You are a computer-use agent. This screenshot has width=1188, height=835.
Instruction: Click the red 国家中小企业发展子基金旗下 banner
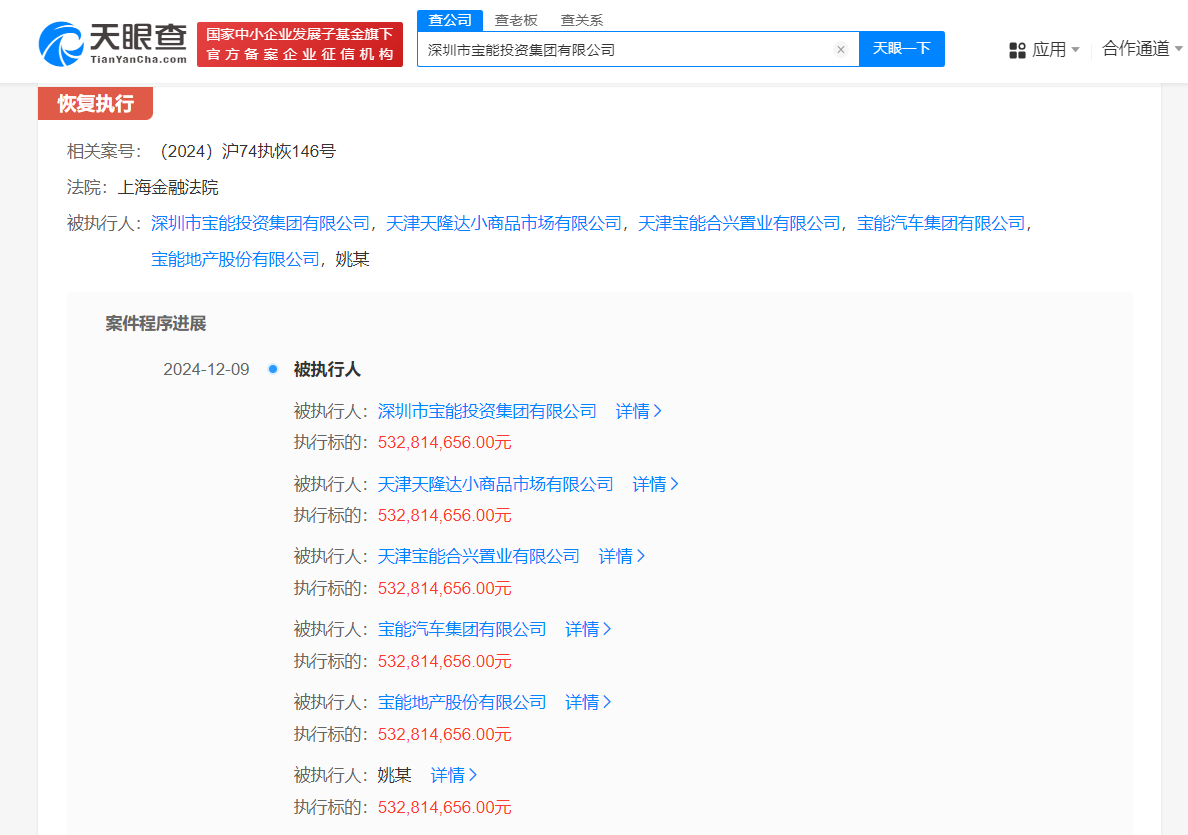coord(300,45)
